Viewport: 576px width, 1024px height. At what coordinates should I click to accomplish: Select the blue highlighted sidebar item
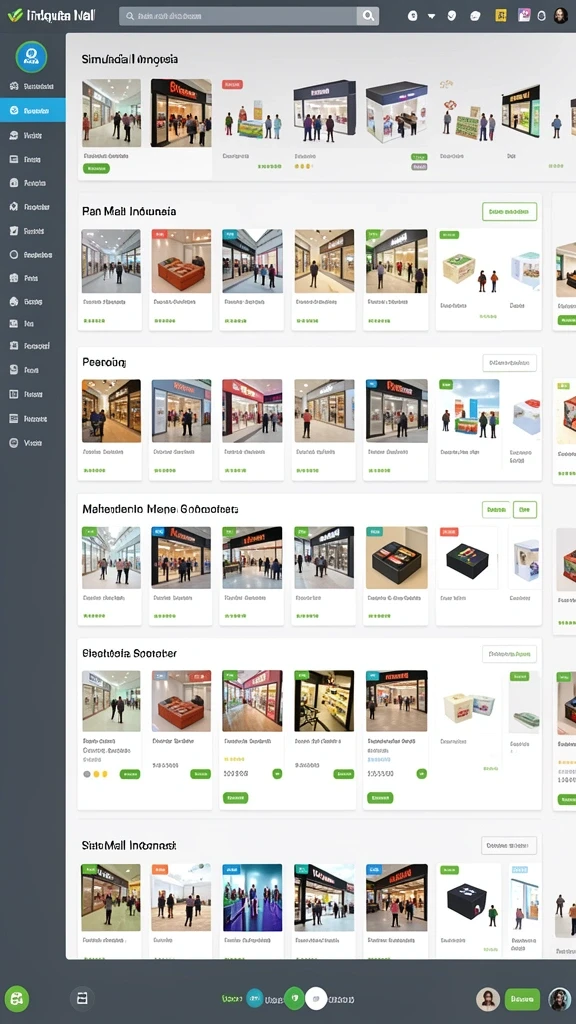[33, 110]
